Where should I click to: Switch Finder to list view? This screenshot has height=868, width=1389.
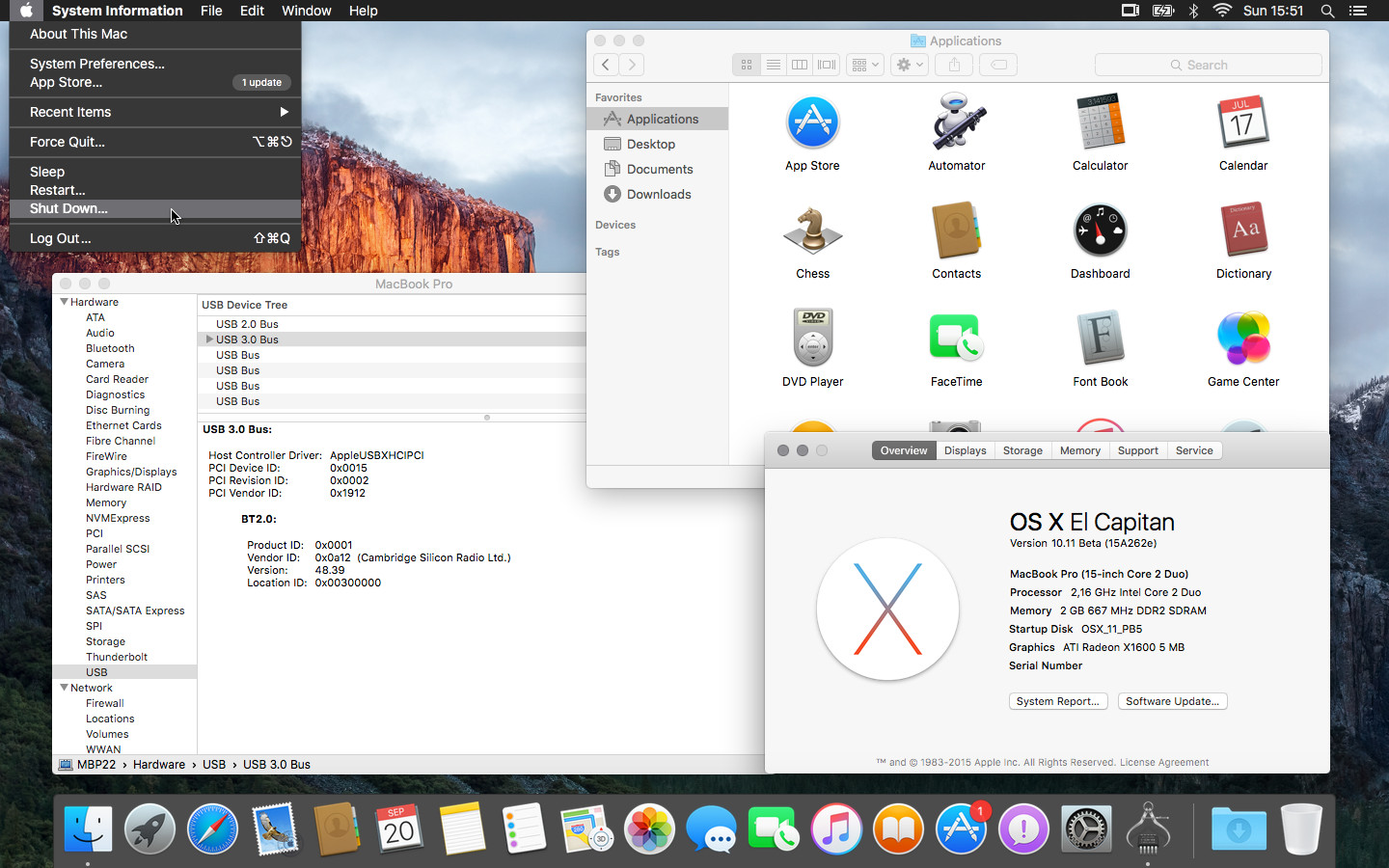pyautogui.click(x=774, y=65)
